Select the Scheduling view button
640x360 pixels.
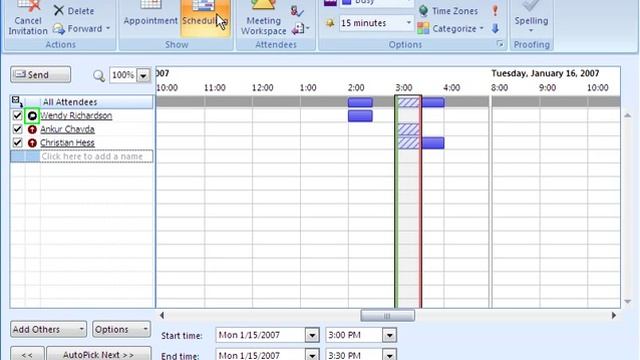[x=205, y=18]
